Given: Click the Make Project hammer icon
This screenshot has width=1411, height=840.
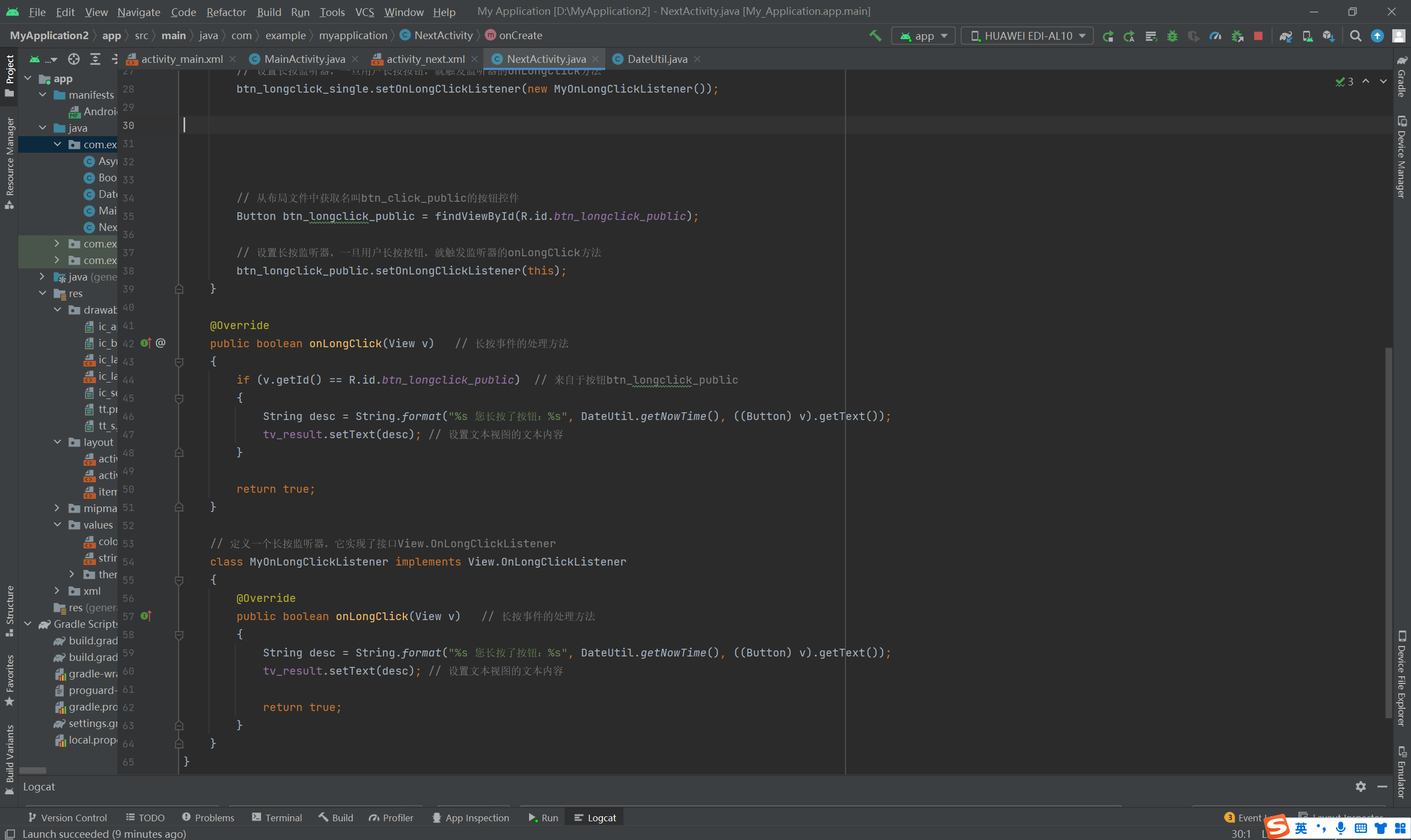Looking at the screenshot, I should (875, 36).
